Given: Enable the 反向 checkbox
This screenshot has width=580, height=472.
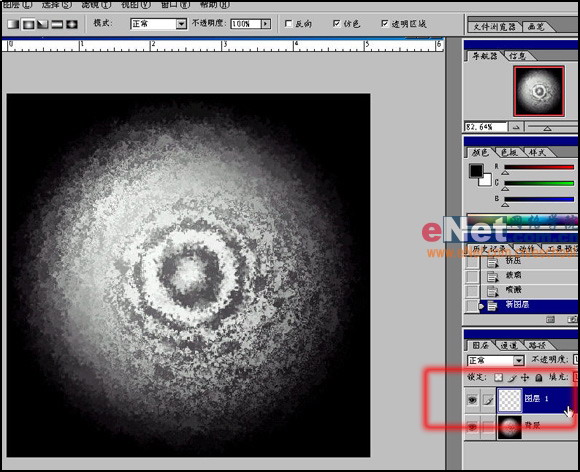Looking at the screenshot, I should click(x=289, y=24).
